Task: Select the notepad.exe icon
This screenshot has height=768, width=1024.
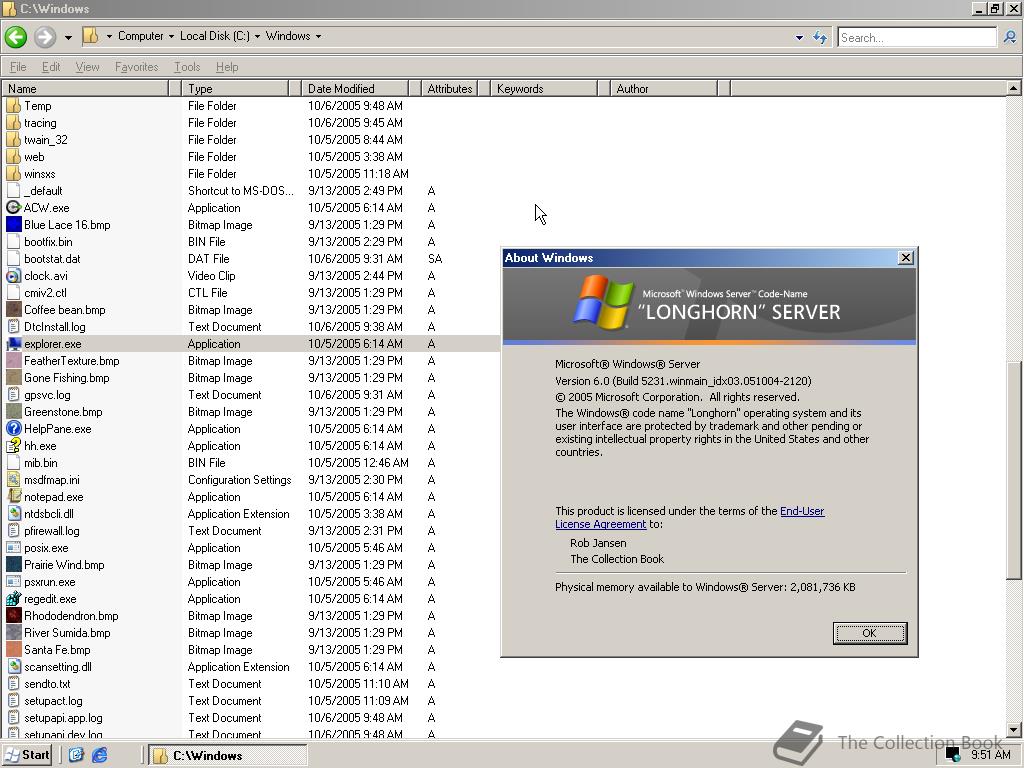Action: 14,496
